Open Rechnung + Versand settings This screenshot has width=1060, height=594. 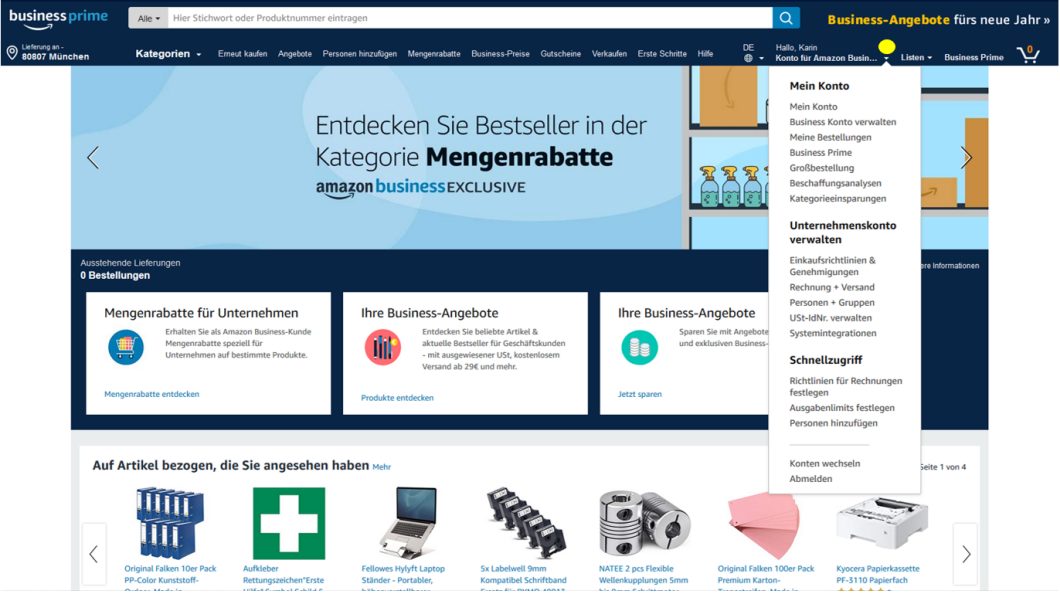tap(832, 287)
